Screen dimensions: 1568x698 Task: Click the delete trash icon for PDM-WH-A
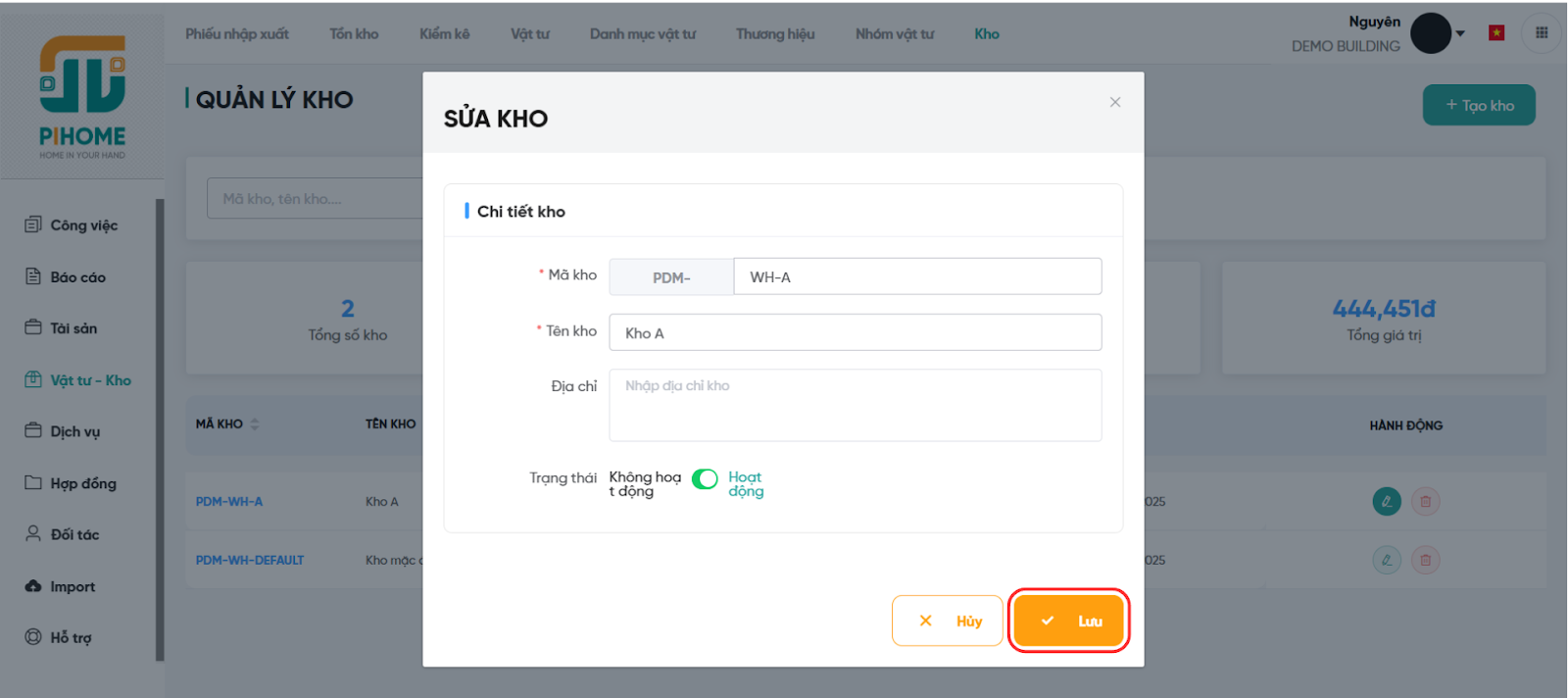1425,502
